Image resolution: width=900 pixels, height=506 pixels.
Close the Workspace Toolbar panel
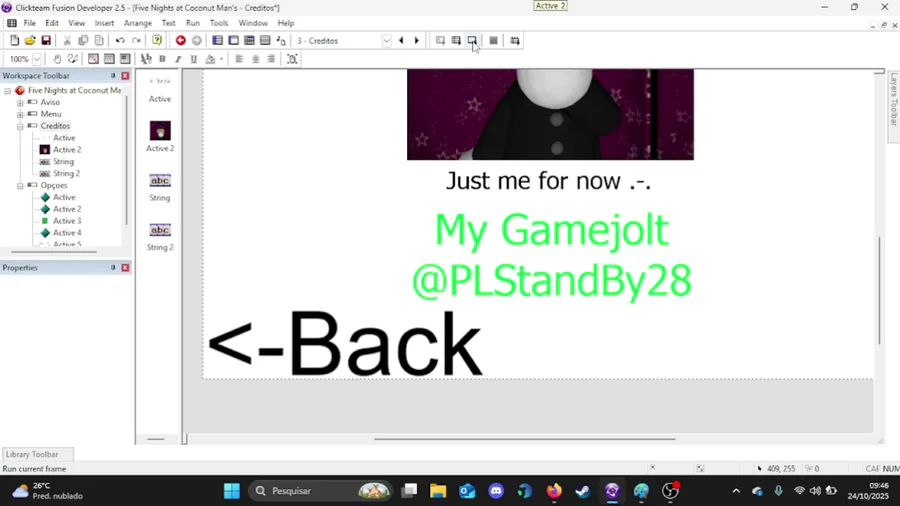click(125, 76)
